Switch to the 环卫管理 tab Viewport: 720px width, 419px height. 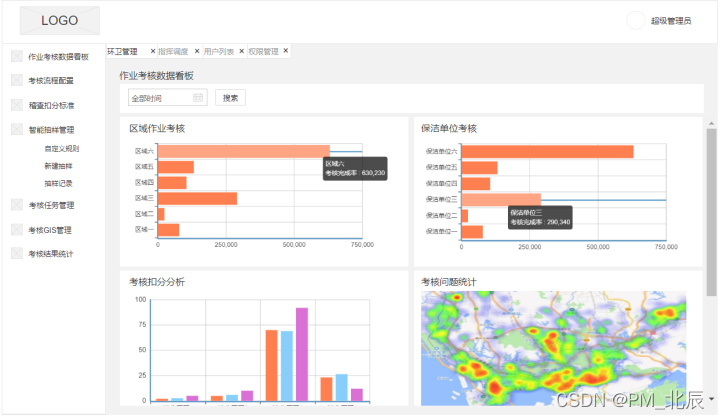123,51
